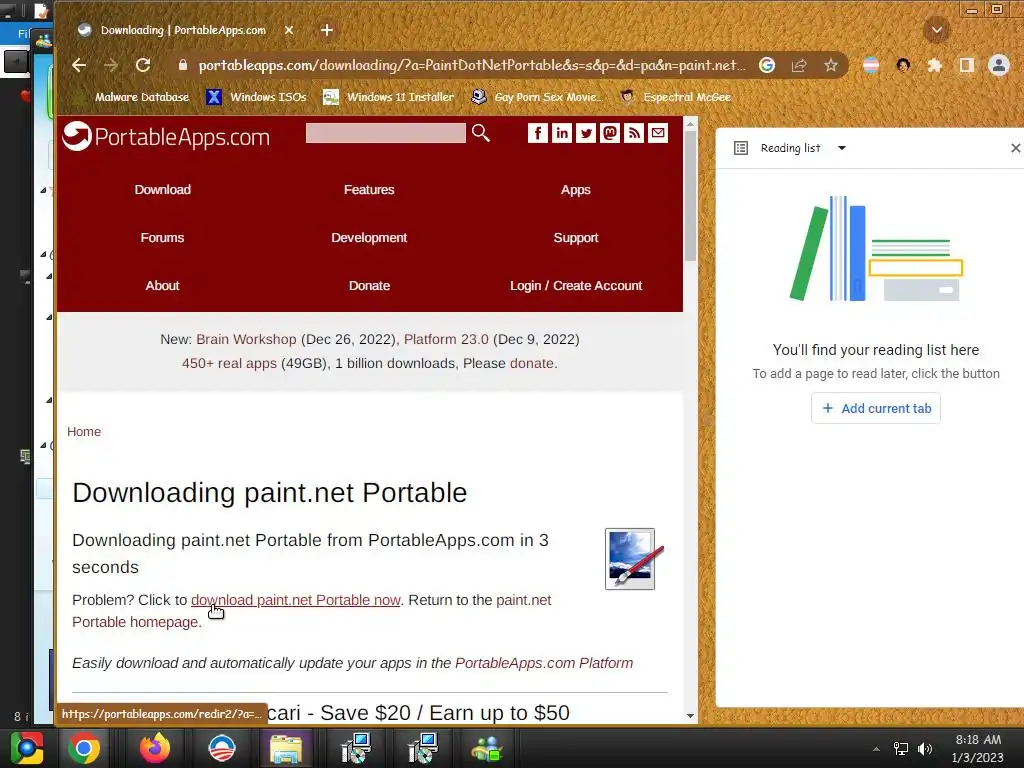Open the Windows ISOs bookmark
Viewport: 1024px width, 768px height.
tap(257, 97)
